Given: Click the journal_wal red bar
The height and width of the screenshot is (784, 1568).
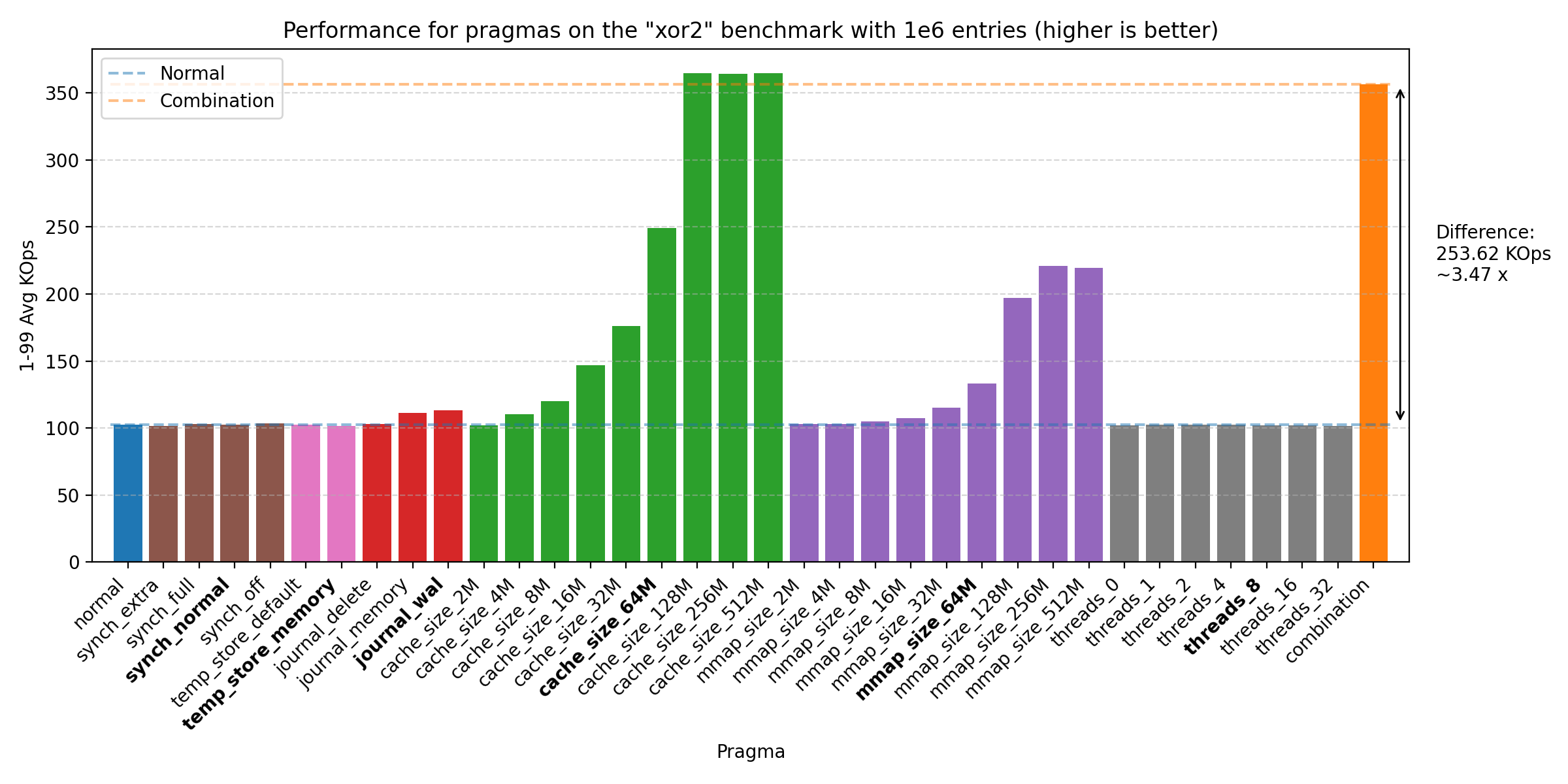Looking at the screenshot, I should pos(448,486).
